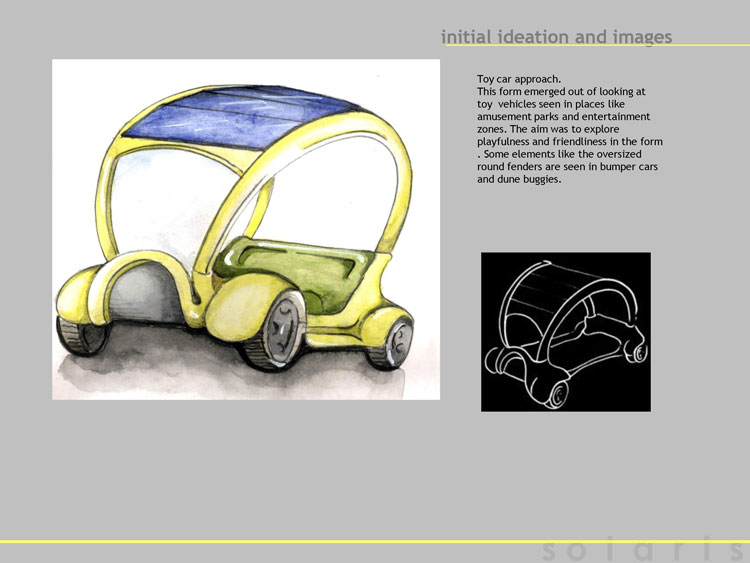Click the front wheel in the white outline sketch

[x=557, y=395]
